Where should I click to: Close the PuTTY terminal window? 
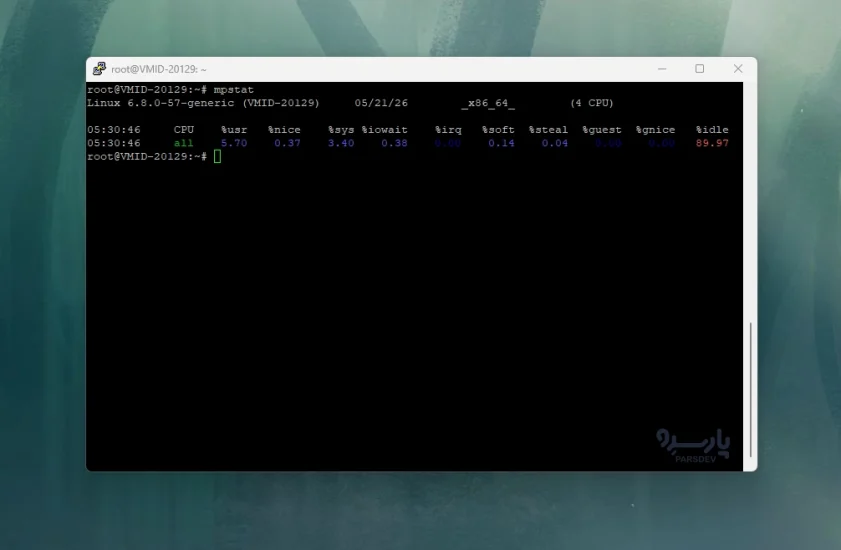coord(738,69)
